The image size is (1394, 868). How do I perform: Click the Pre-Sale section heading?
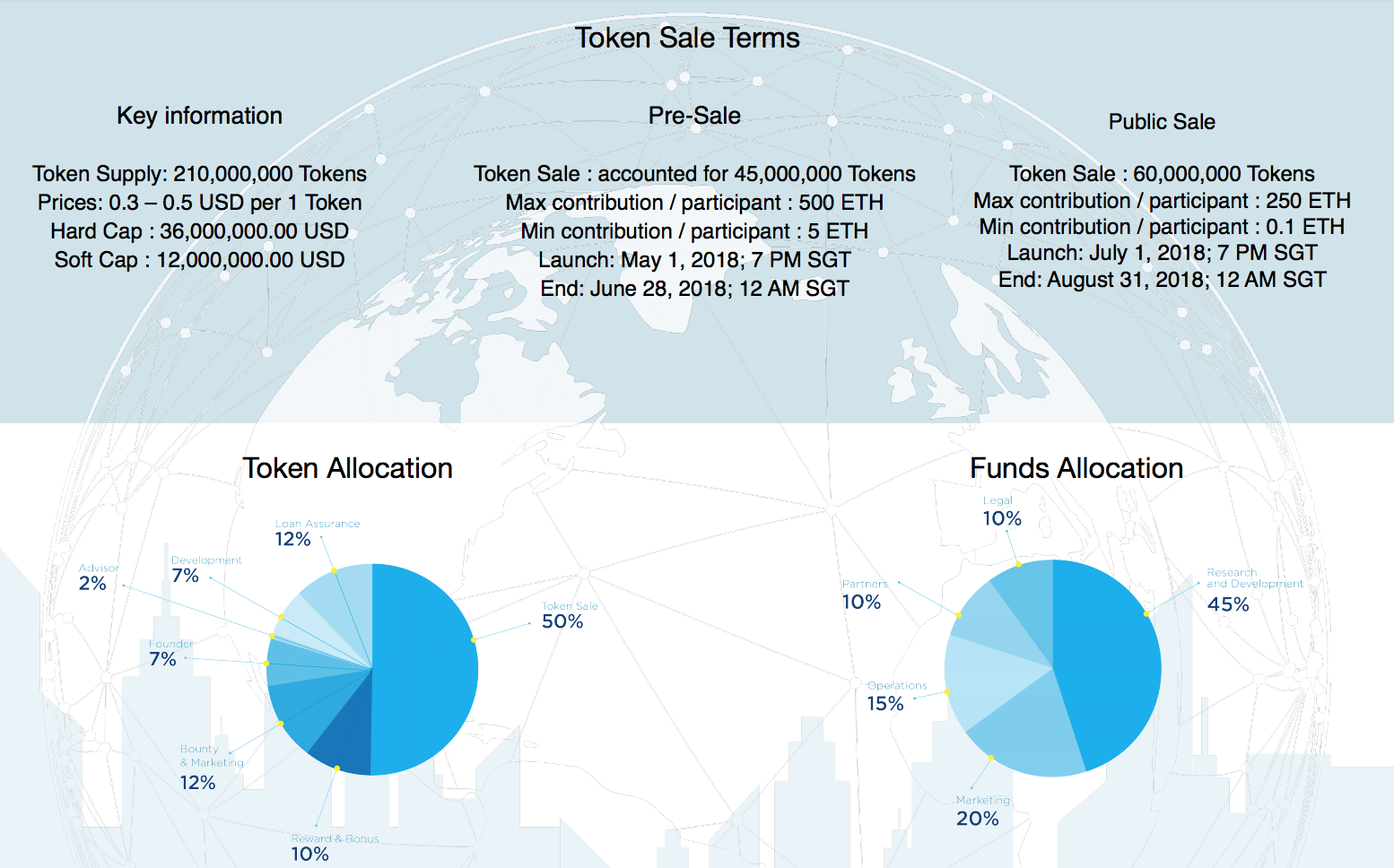click(694, 116)
